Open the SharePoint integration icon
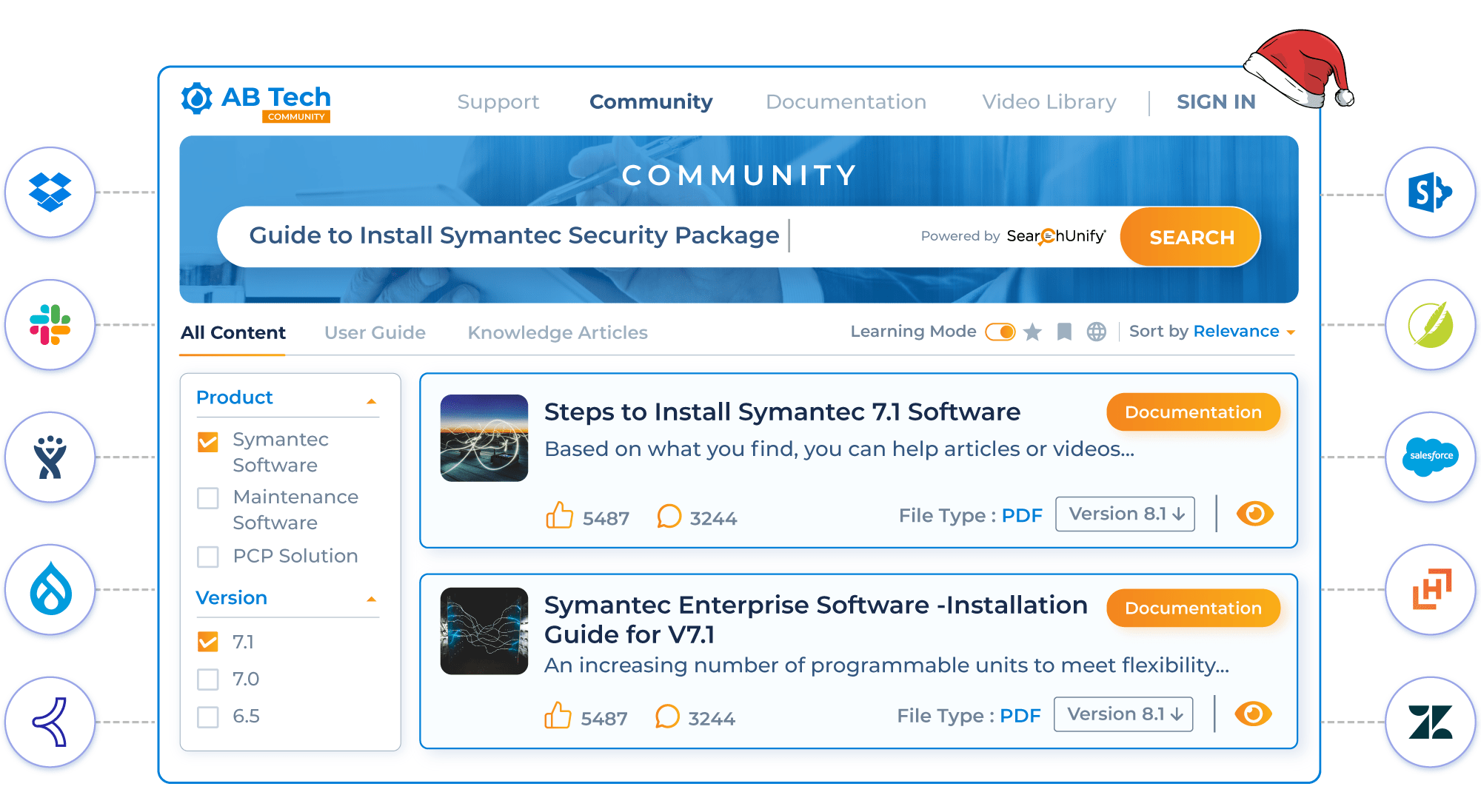Image resolution: width=1481 pixels, height=812 pixels. [x=1430, y=192]
